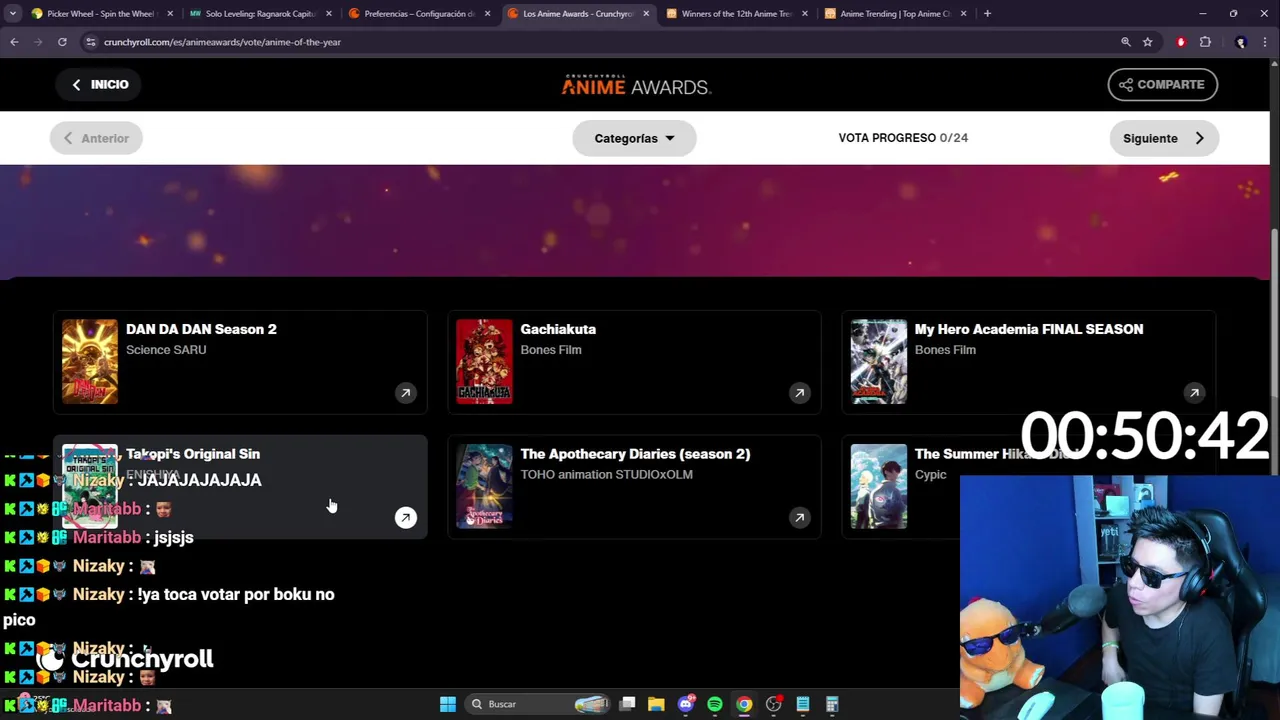The image size is (1280, 720).
Task: Open Chrome profile avatar
Action: click(x=1241, y=42)
